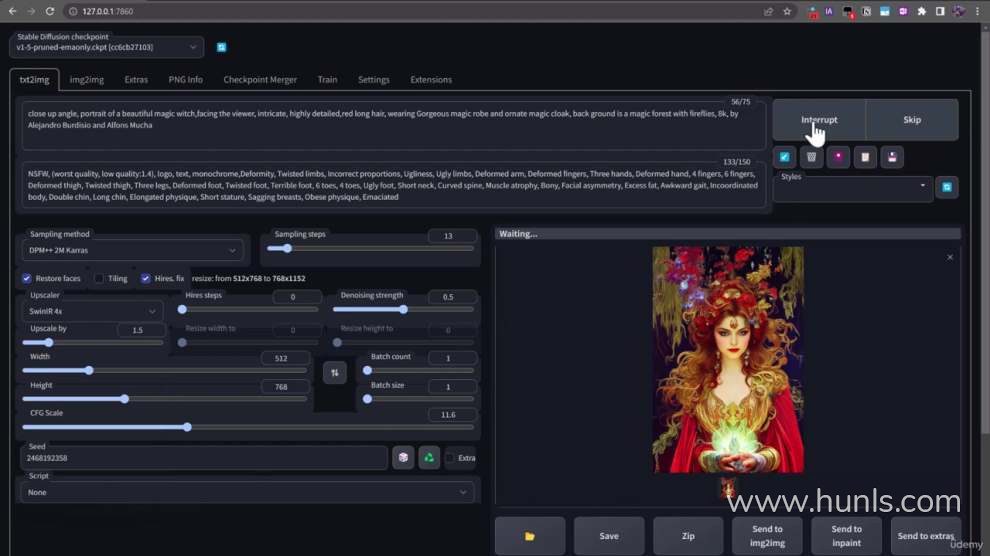Adjust the Width slider handle
This screenshot has width=990, height=556.
(x=89, y=370)
